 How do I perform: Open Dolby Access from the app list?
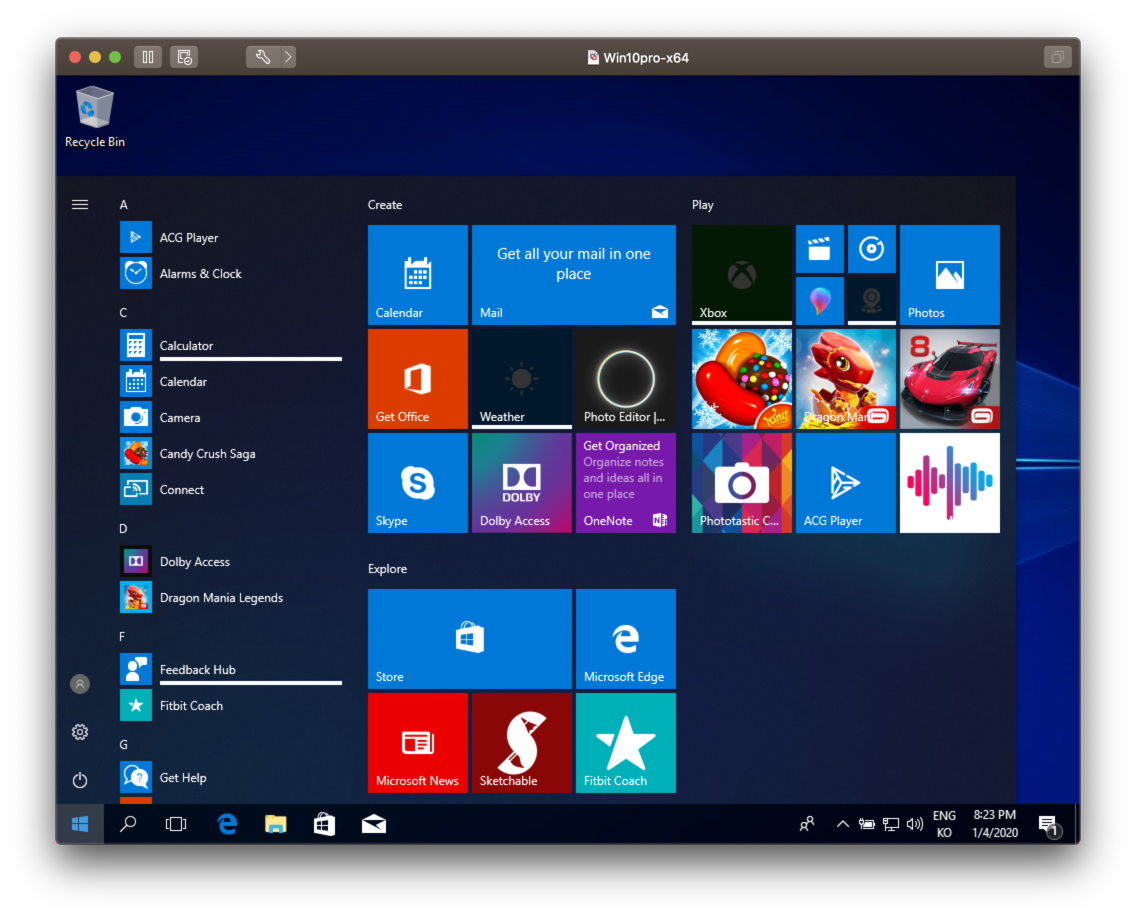point(232,561)
